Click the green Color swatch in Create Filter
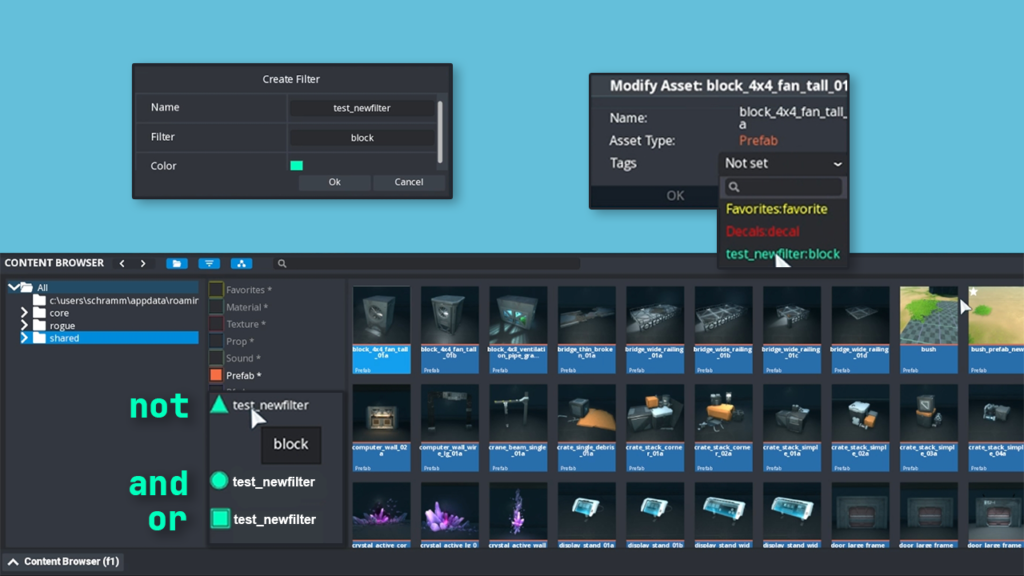The height and width of the screenshot is (576, 1024). (296, 166)
